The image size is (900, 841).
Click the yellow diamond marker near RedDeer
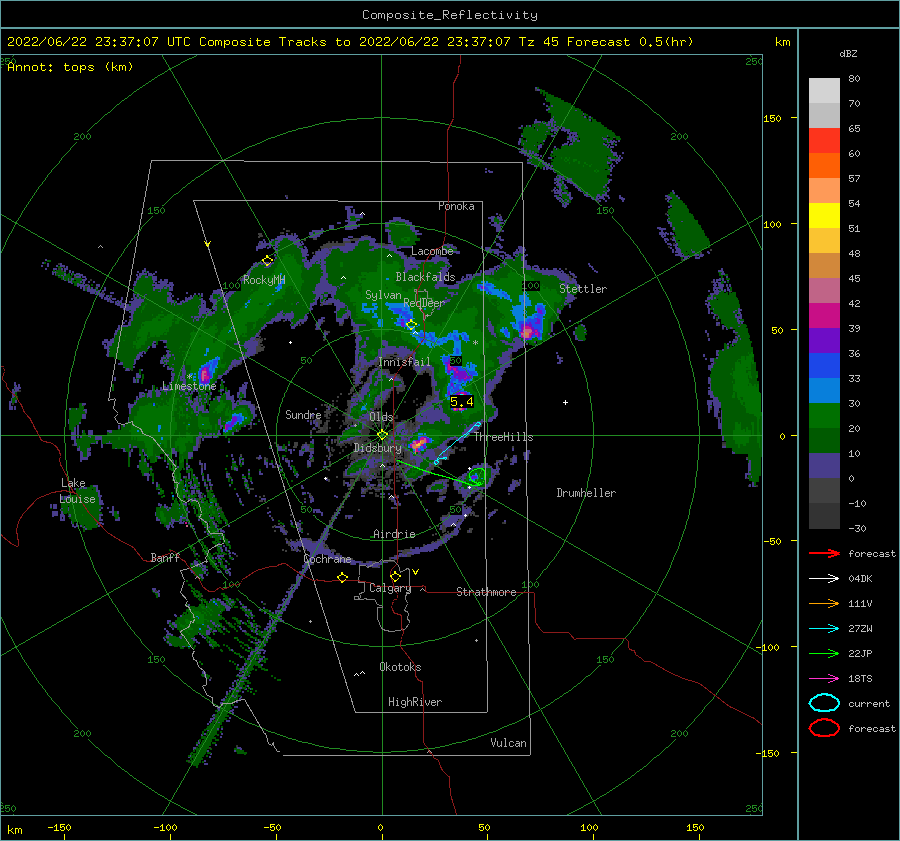pos(411,325)
